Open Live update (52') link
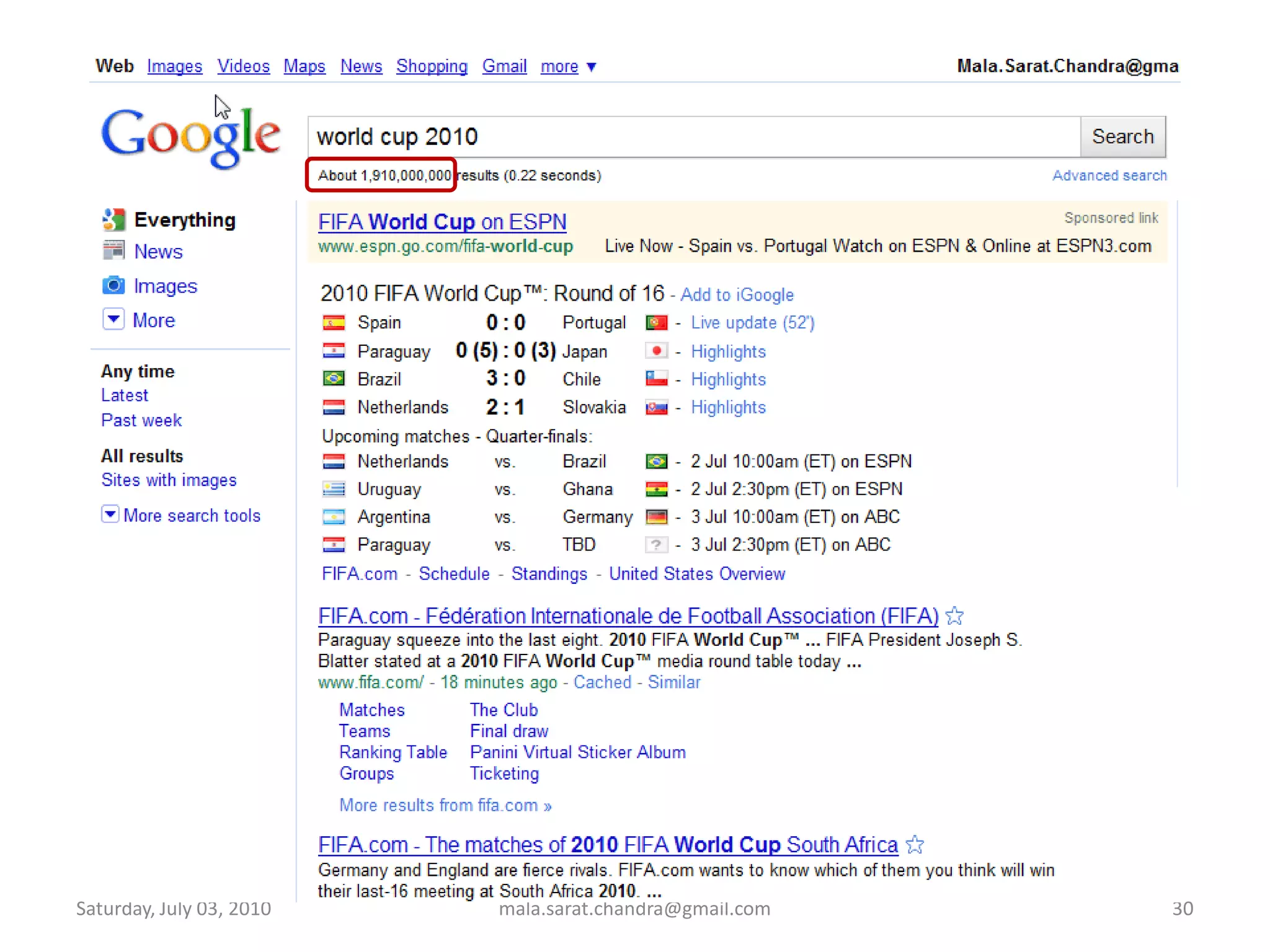The height and width of the screenshot is (952, 1270). coord(753,323)
